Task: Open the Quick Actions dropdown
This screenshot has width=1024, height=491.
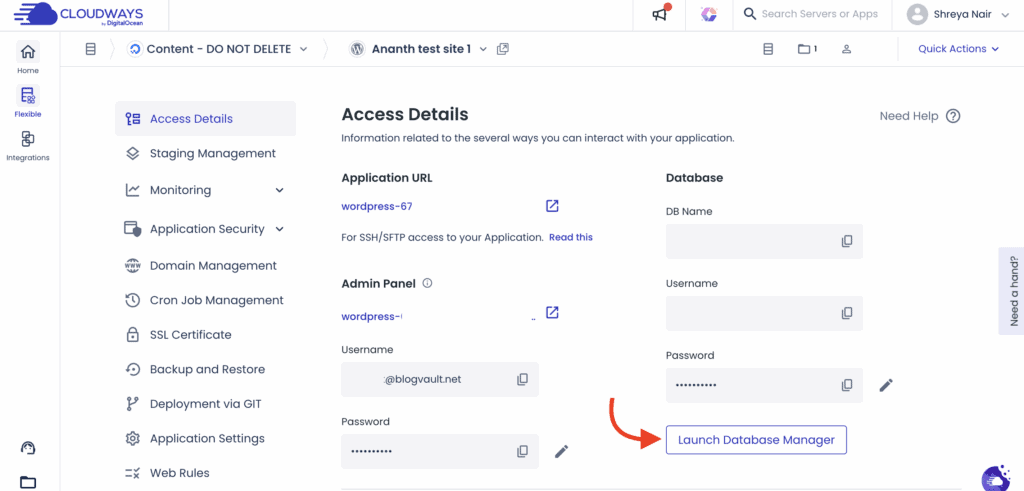Action: (x=959, y=49)
